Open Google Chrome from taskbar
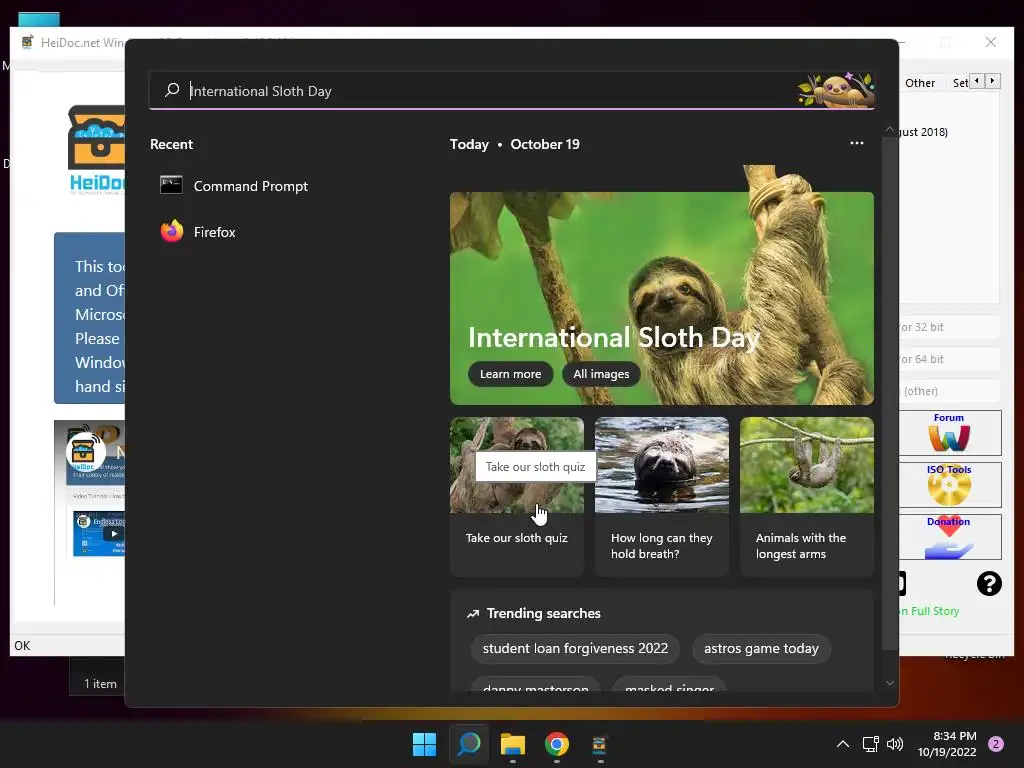Image resolution: width=1024 pixels, height=768 pixels. coord(556,744)
